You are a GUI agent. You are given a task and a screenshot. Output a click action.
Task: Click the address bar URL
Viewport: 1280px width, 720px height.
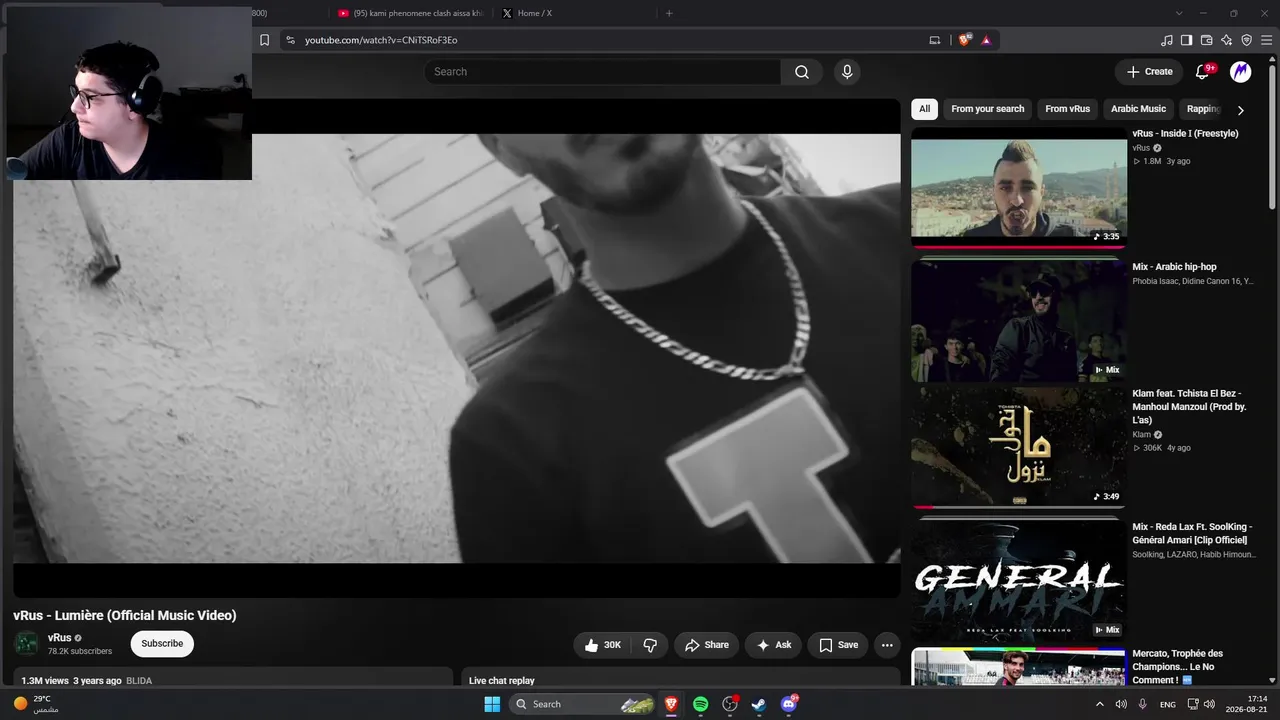pos(381,40)
